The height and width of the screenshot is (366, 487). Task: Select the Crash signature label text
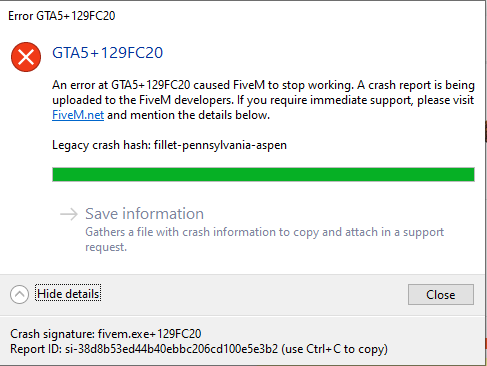point(52,334)
